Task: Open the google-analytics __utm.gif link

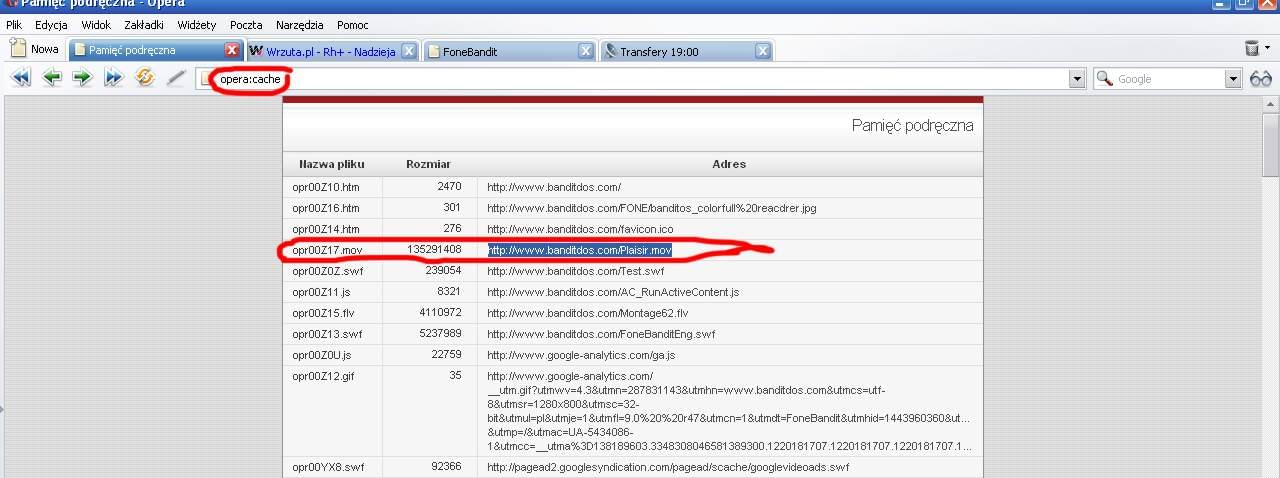Action: point(729,411)
